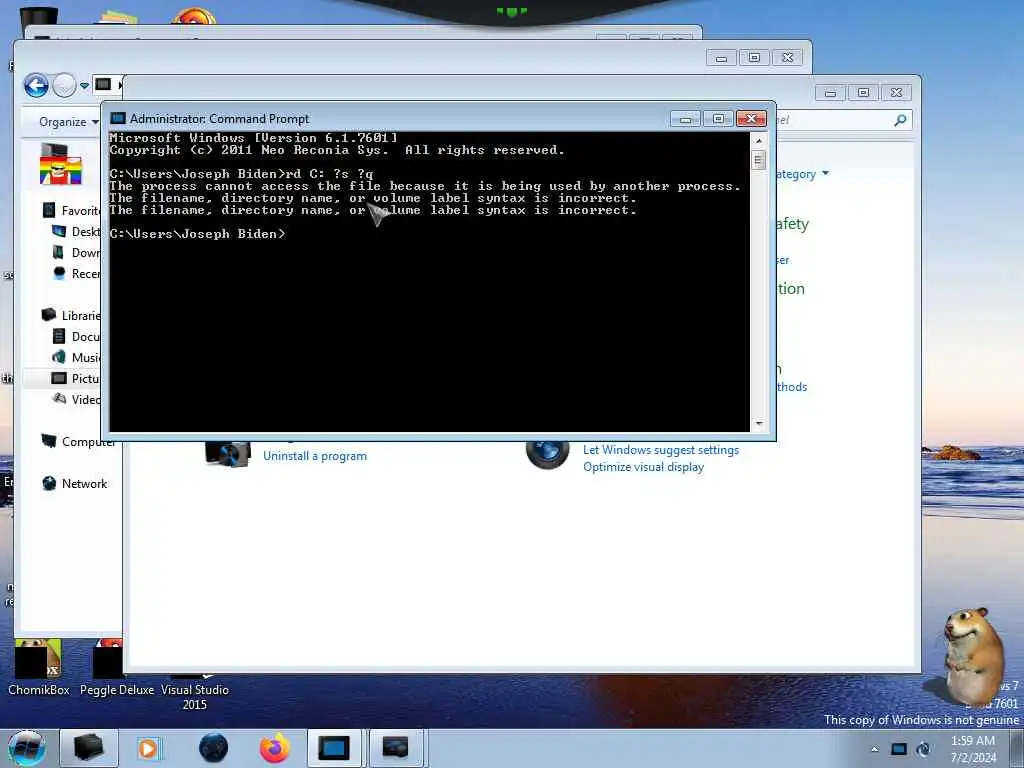
Task: Open the View by Category dropdown
Action: tap(802, 174)
